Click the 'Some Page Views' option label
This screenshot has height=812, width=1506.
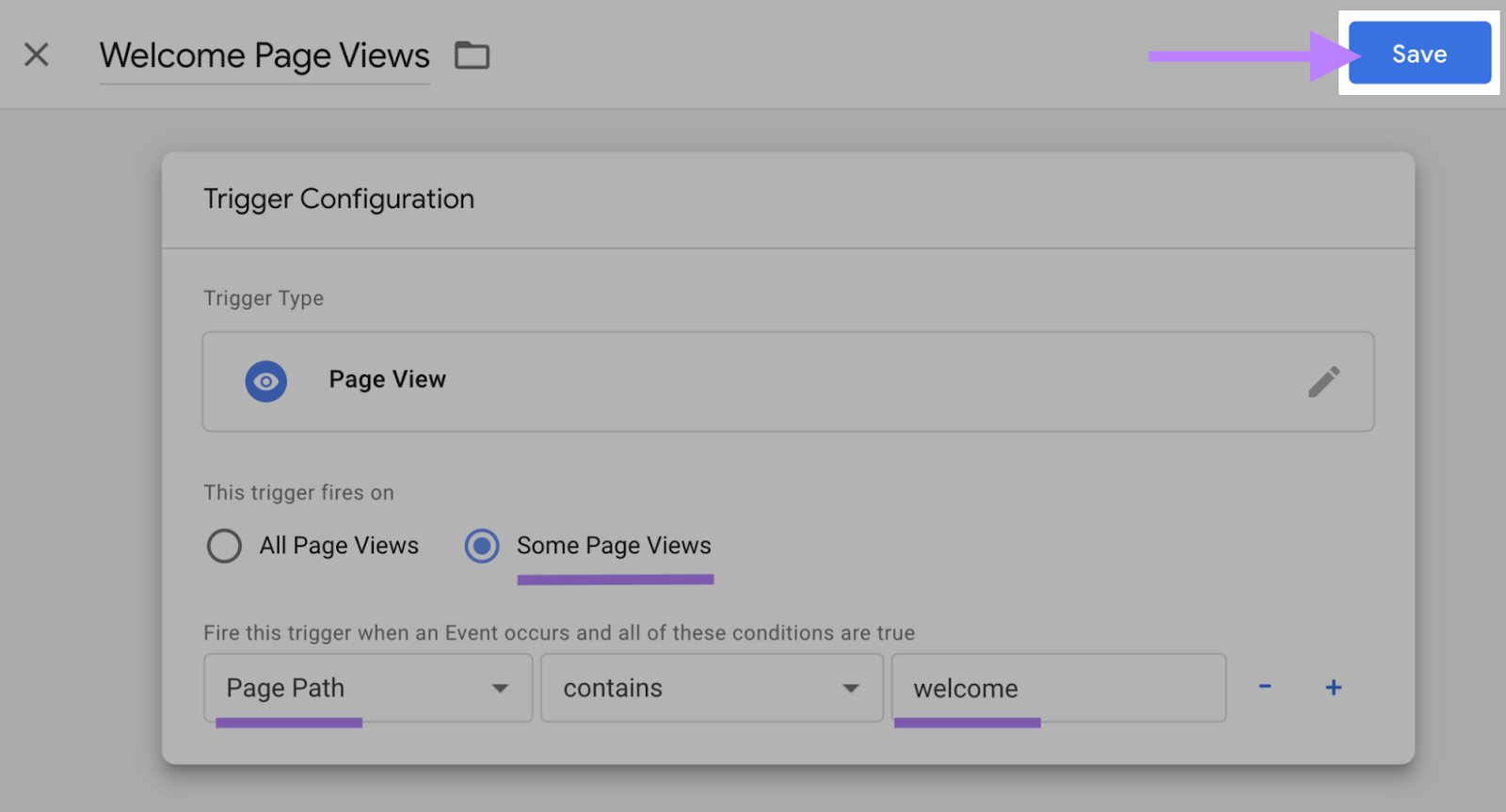(614, 546)
